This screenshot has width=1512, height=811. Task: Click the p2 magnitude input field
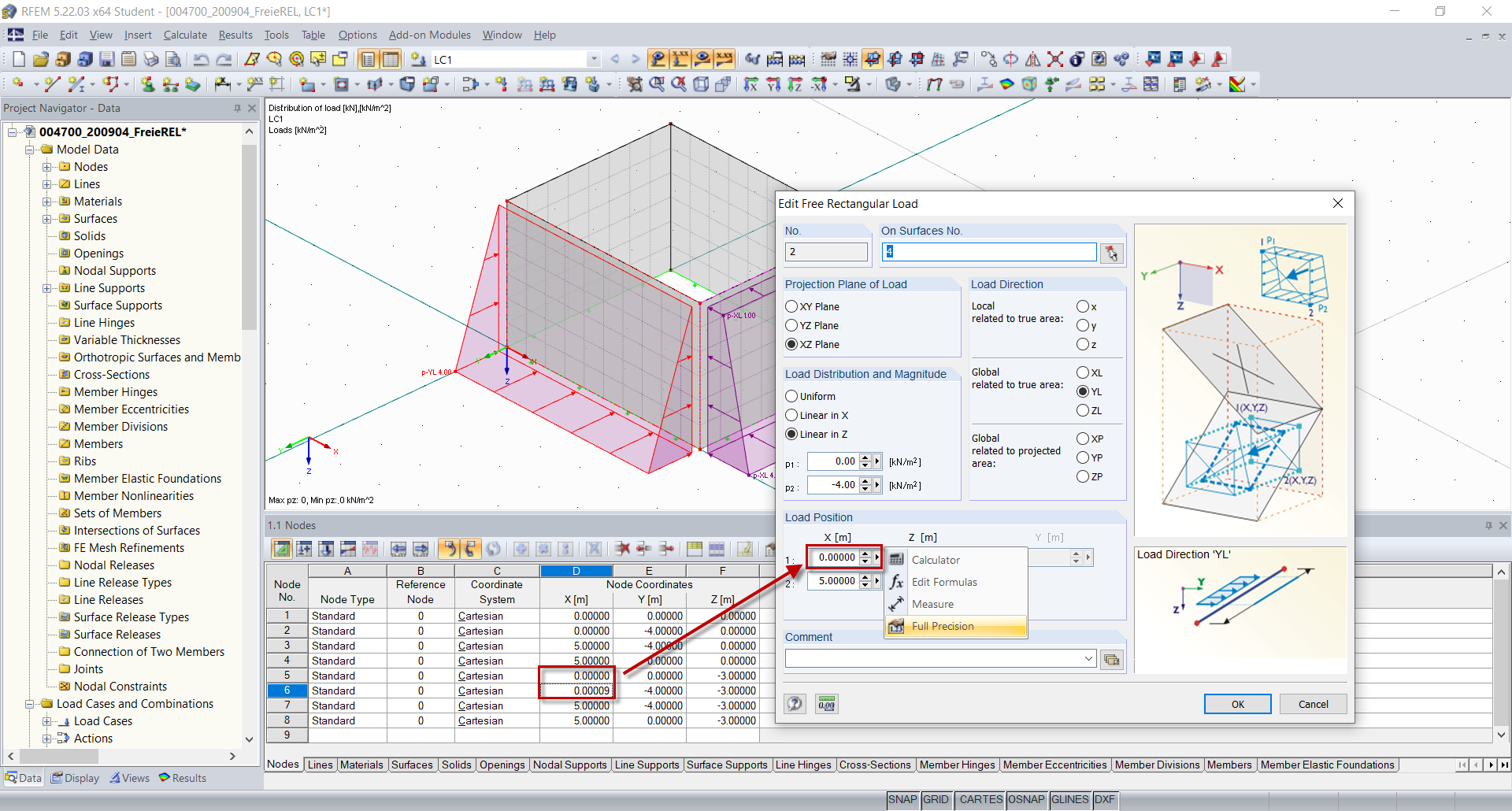[x=832, y=485]
